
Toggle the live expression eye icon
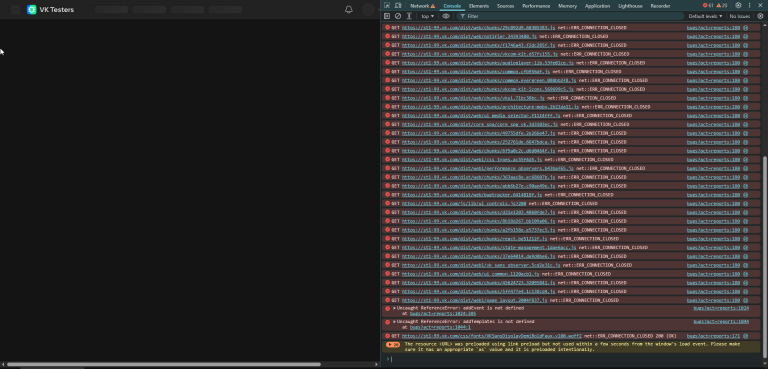[x=446, y=16]
